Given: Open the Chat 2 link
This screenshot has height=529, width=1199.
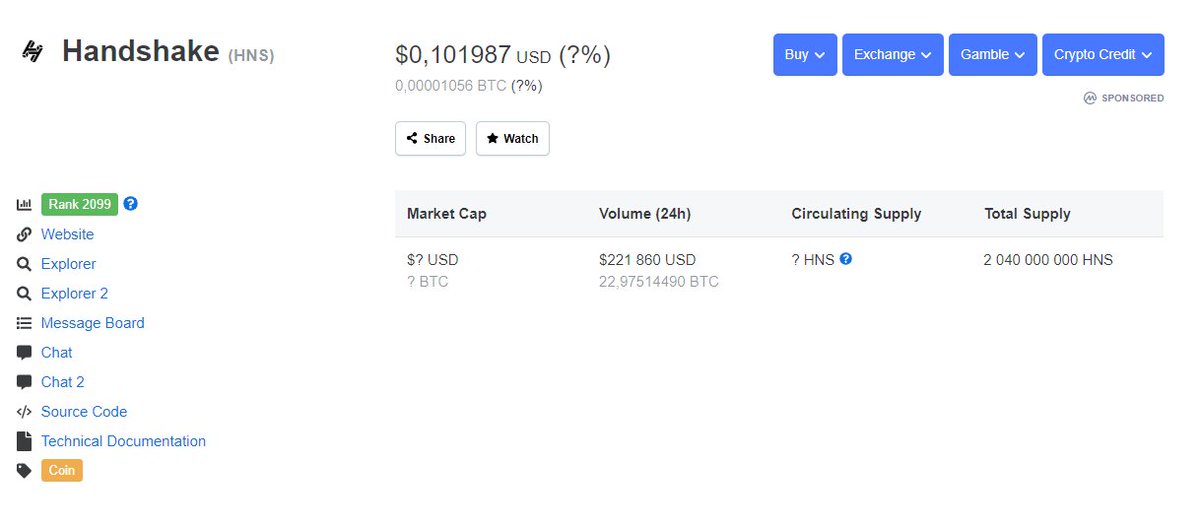Looking at the screenshot, I should pyautogui.click(x=63, y=382).
